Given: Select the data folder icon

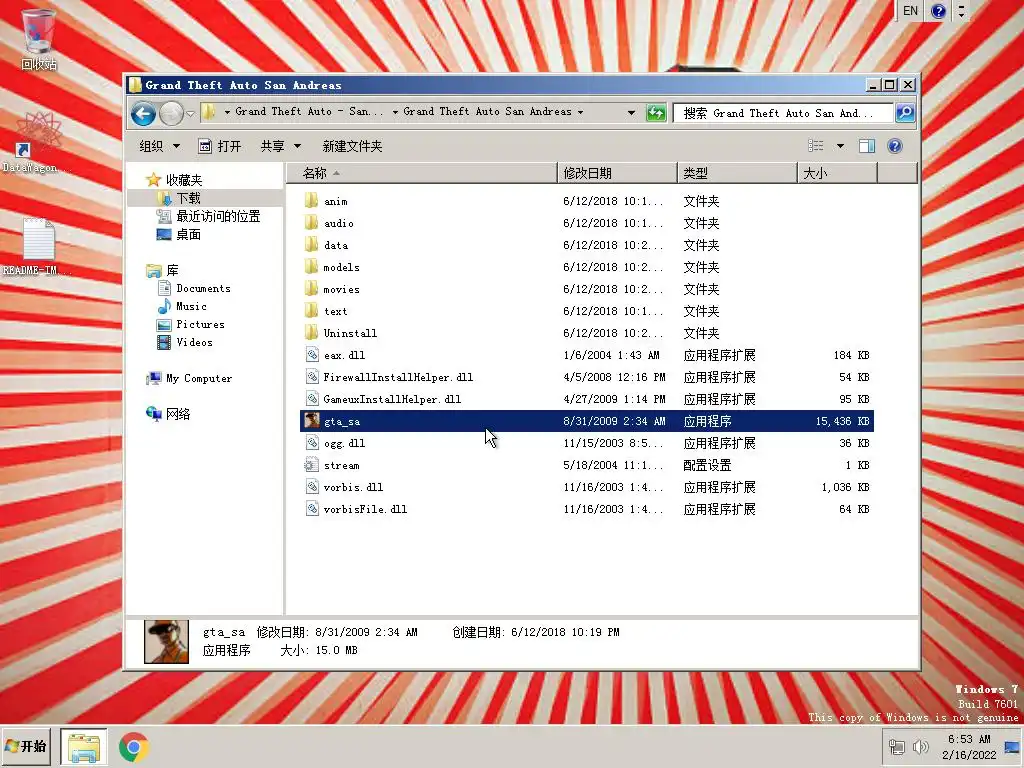Looking at the screenshot, I should pos(312,245).
